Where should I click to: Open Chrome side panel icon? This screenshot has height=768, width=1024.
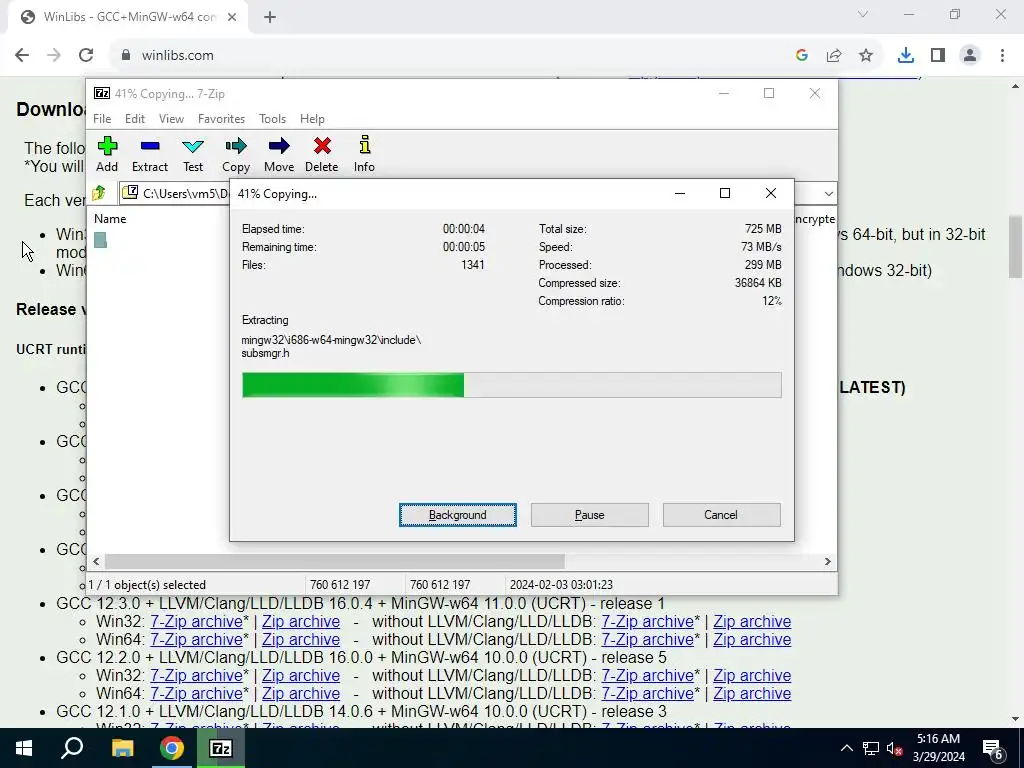938,55
